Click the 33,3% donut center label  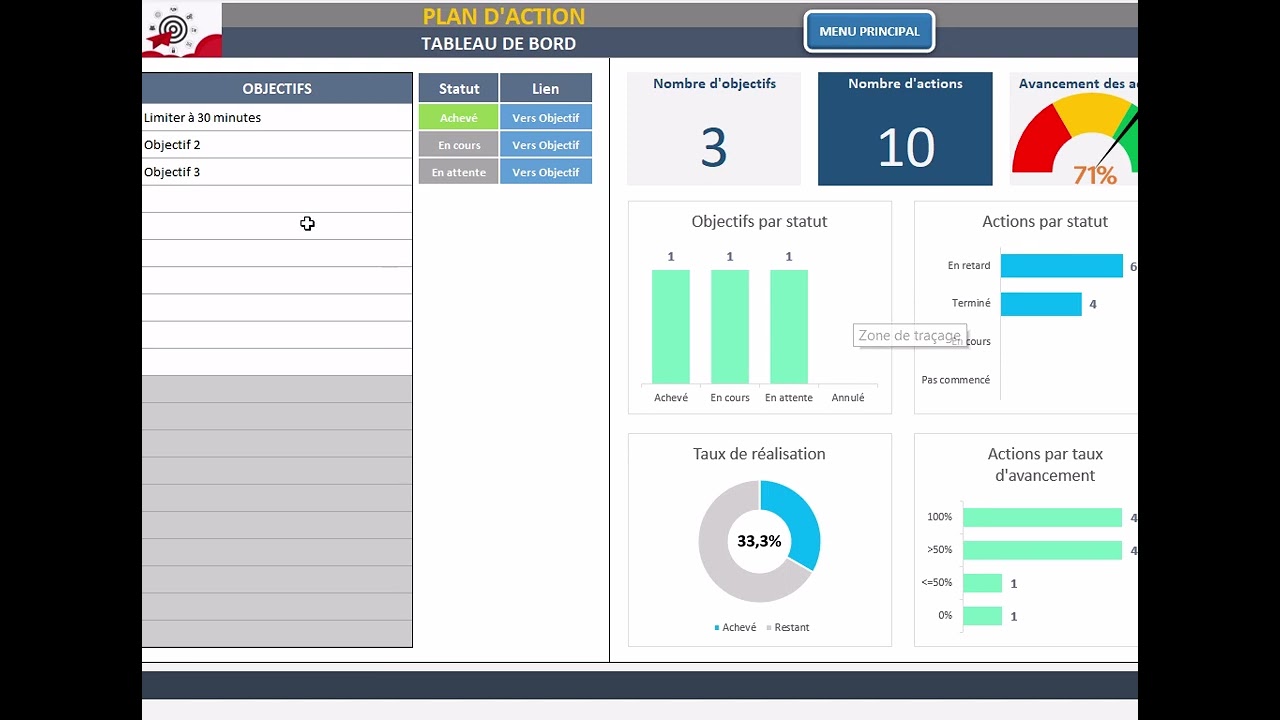click(x=759, y=541)
